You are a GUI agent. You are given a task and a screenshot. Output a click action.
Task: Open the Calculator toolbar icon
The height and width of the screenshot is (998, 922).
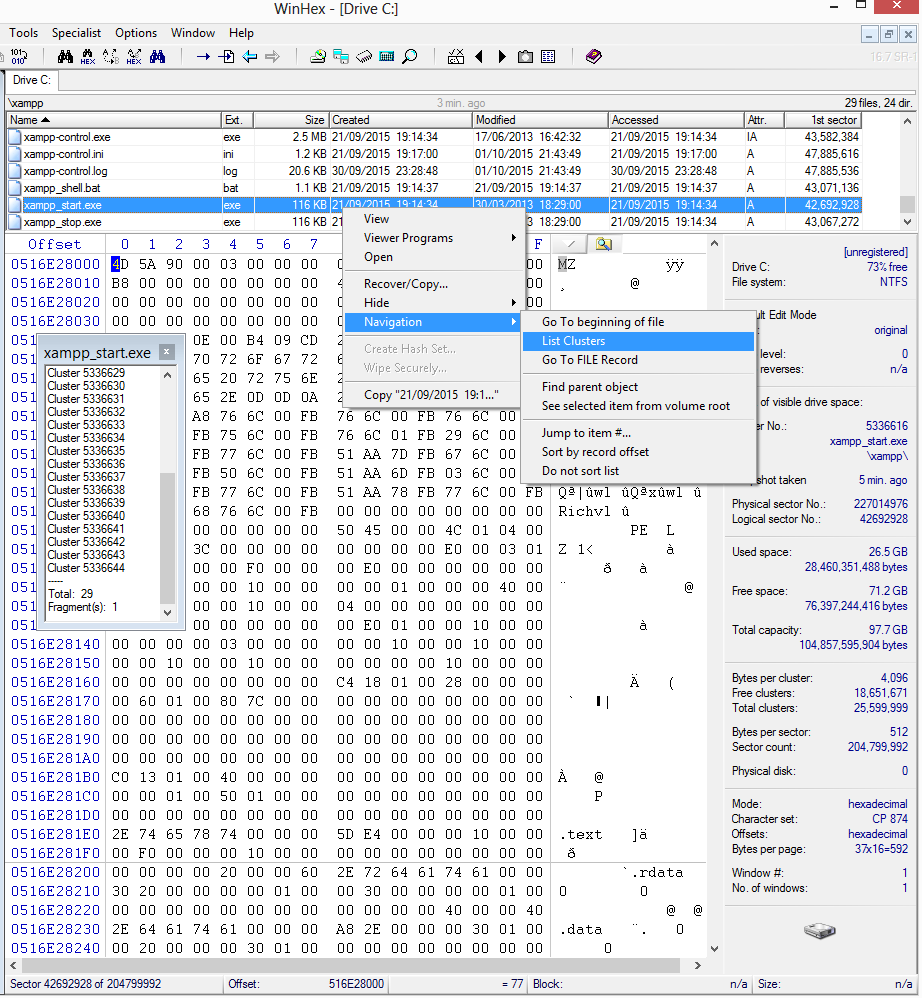coord(386,57)
